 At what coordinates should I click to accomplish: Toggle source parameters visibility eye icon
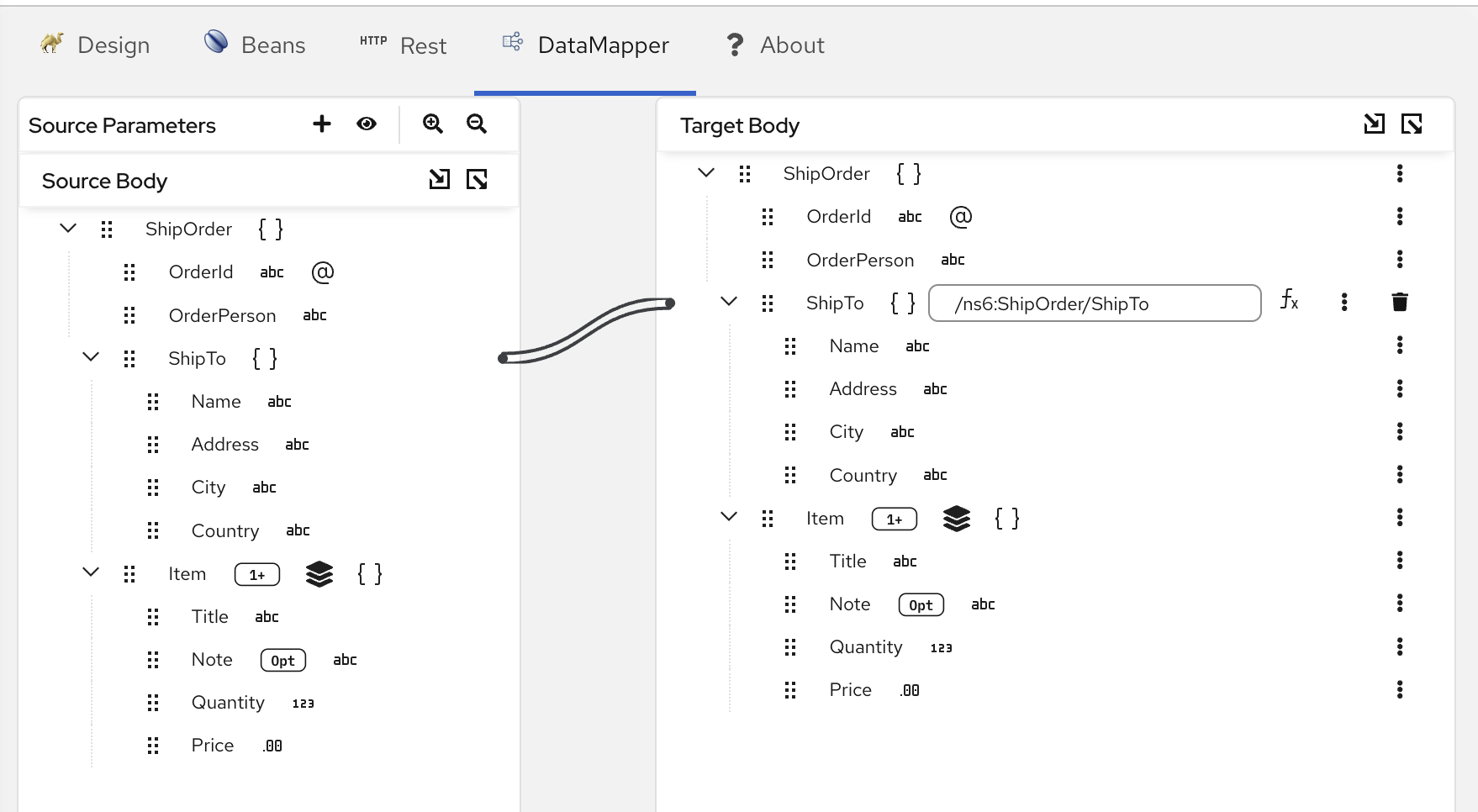[367, 124]
